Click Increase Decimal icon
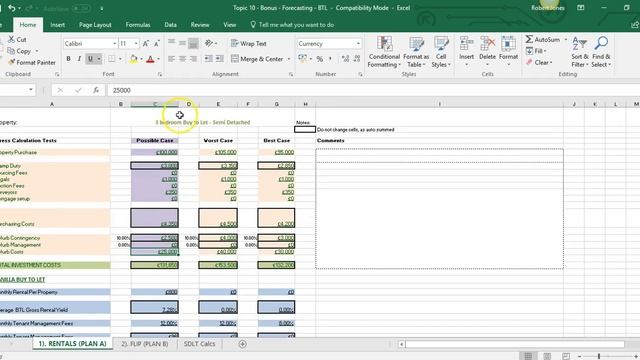 point(345,59)
